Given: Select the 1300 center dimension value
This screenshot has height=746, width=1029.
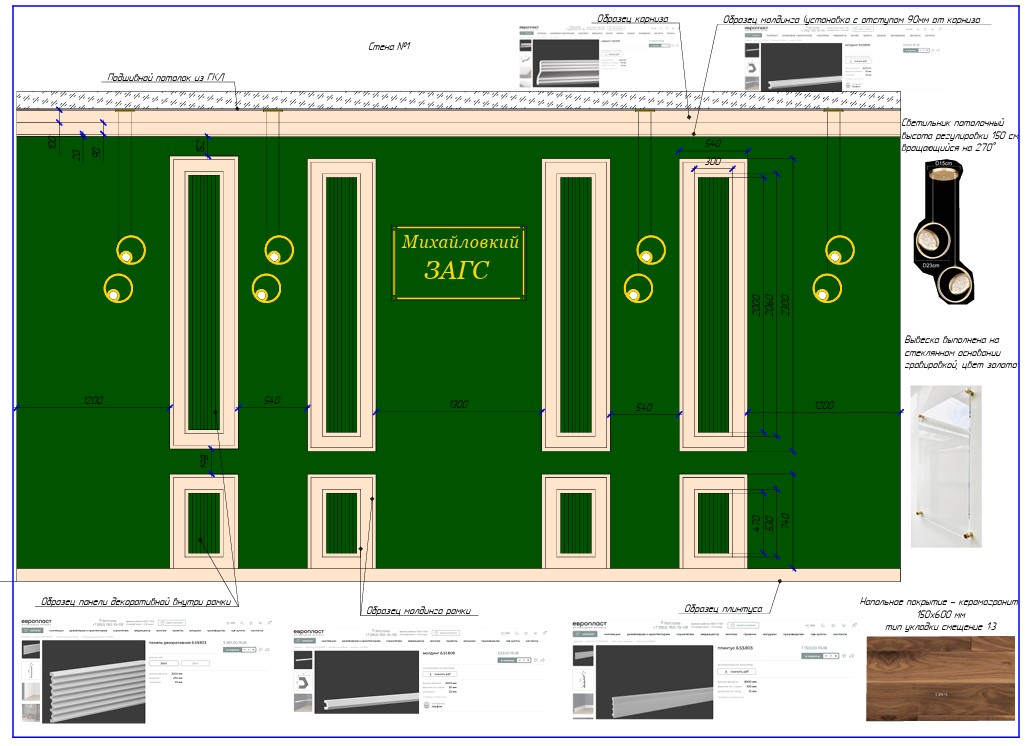Looking at the screenshot, I should coord(459,404).
